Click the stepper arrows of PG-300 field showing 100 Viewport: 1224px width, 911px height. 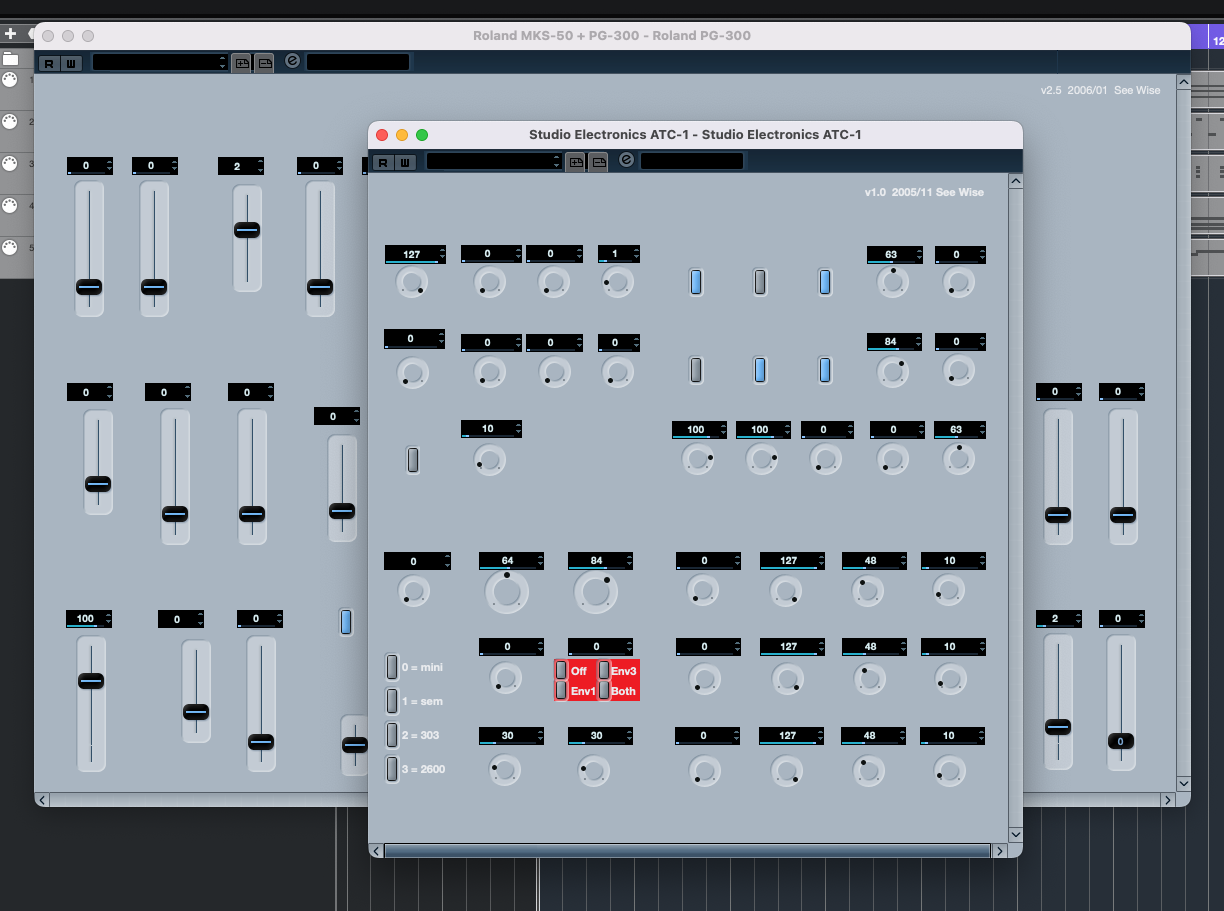tap(107, 618)
